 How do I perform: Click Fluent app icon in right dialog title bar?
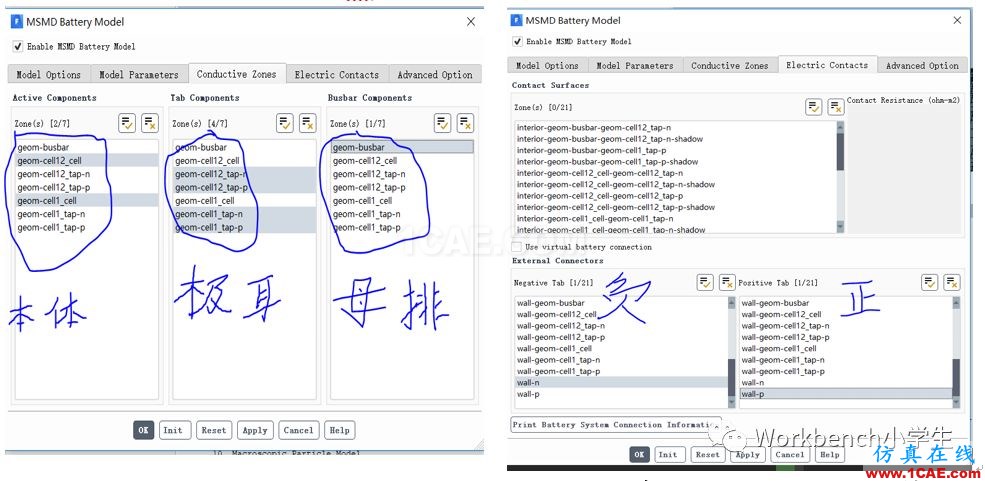(x=516, y=20)
